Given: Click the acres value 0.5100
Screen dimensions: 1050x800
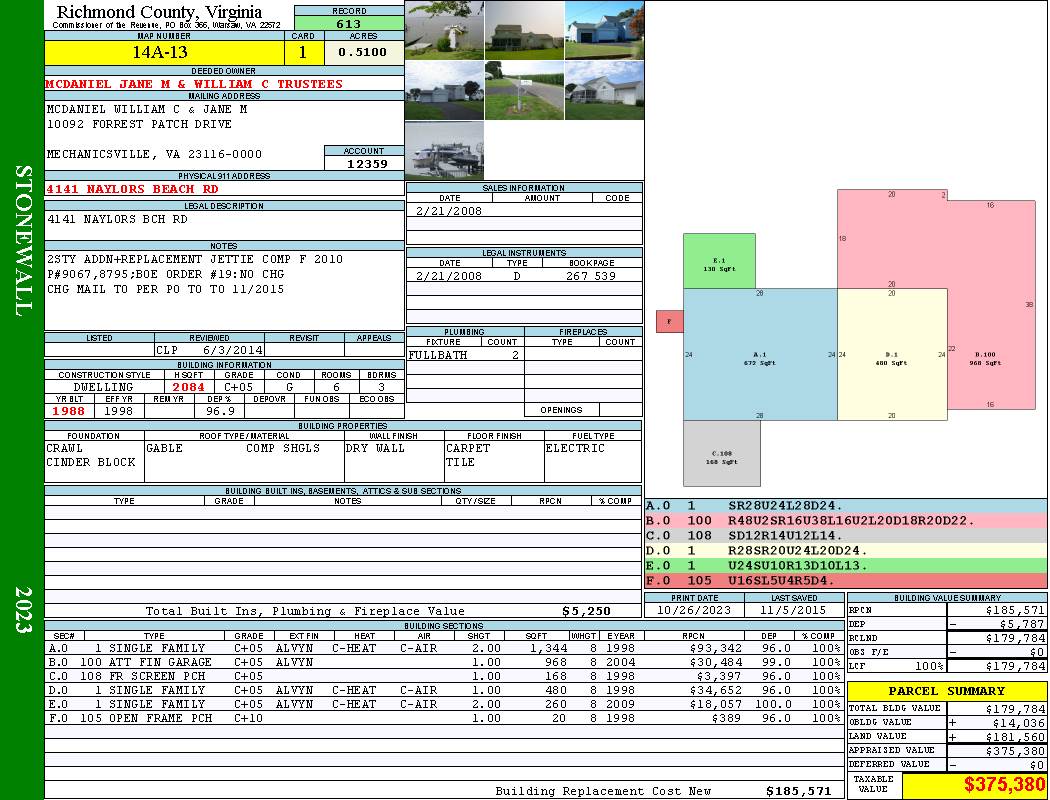Looking at the screenshot, I should [363, 52].
